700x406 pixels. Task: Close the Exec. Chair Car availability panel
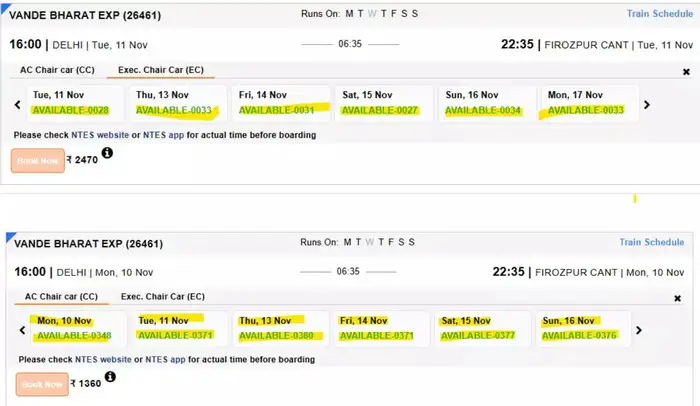pyautogui.click(x=686, y=72)
